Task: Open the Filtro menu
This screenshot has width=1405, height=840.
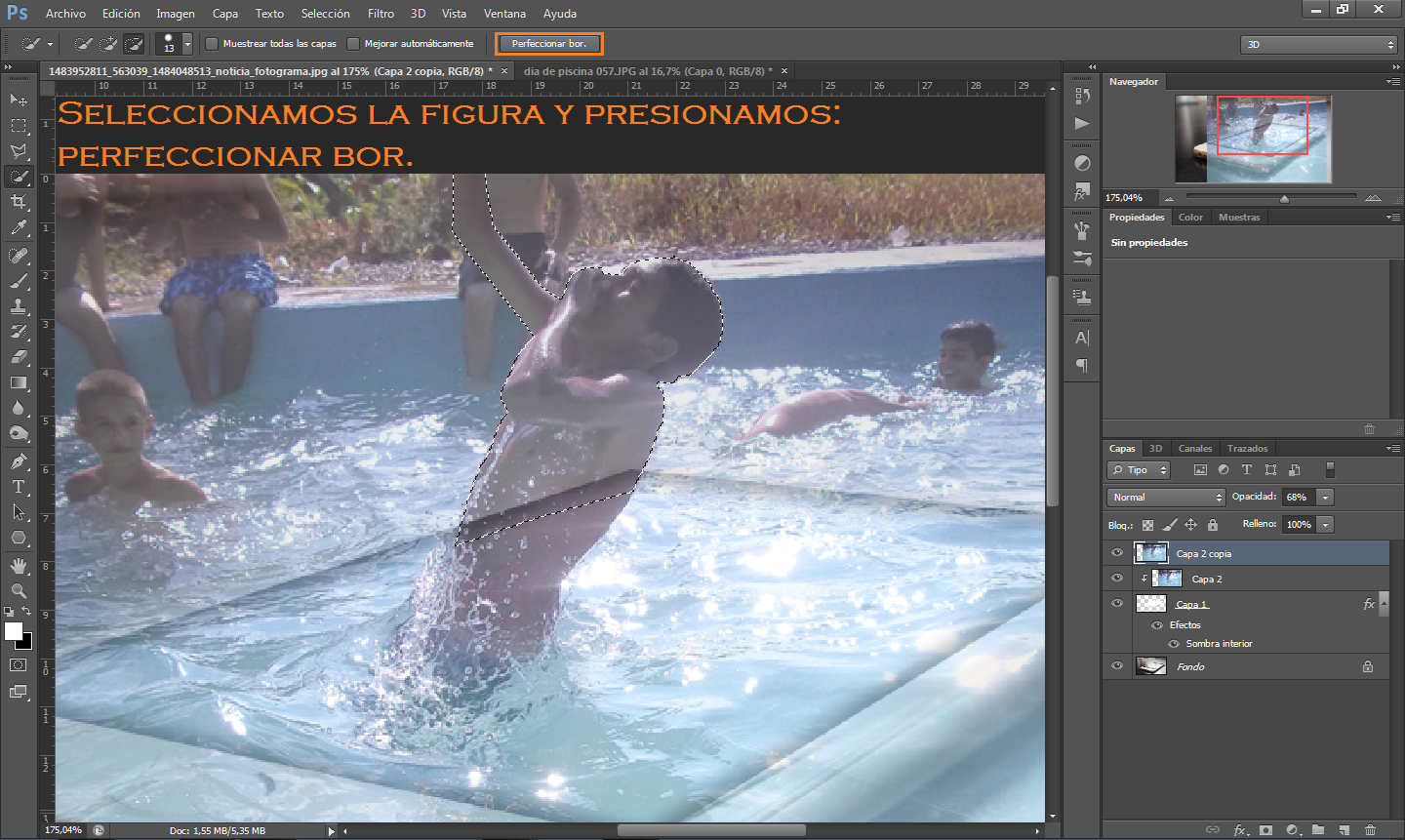Action: (381, 14)
